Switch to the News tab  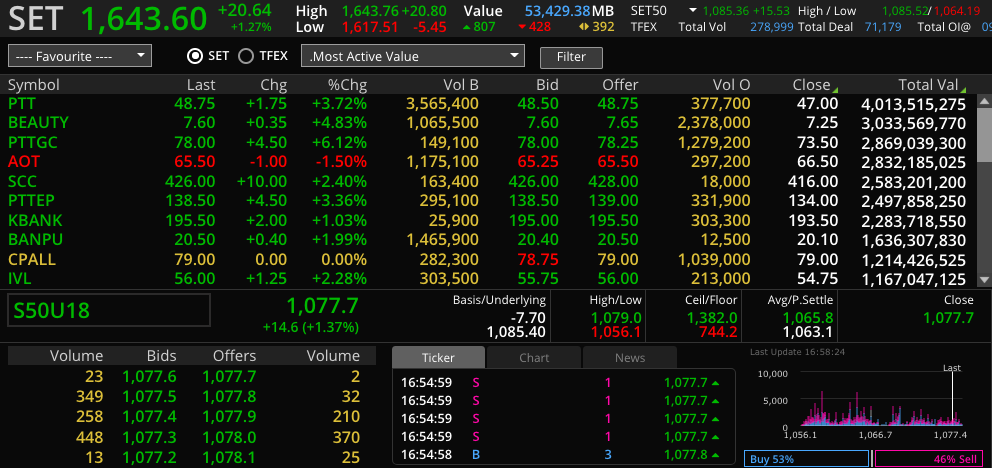click(630, 358)
